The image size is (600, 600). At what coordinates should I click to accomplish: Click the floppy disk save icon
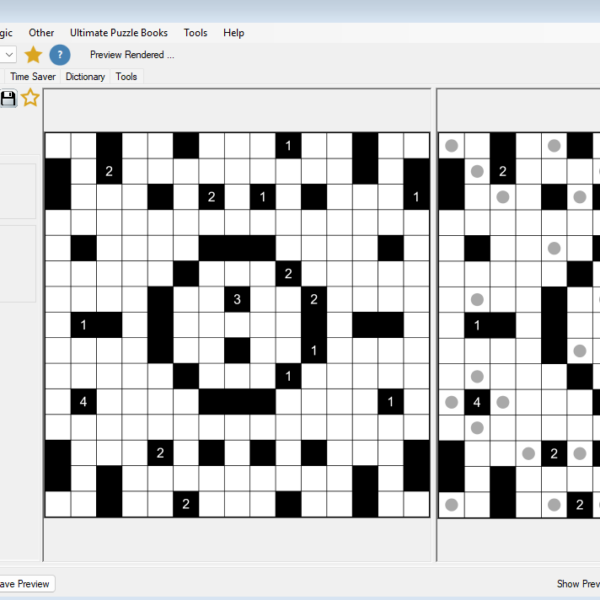[8, 98]
